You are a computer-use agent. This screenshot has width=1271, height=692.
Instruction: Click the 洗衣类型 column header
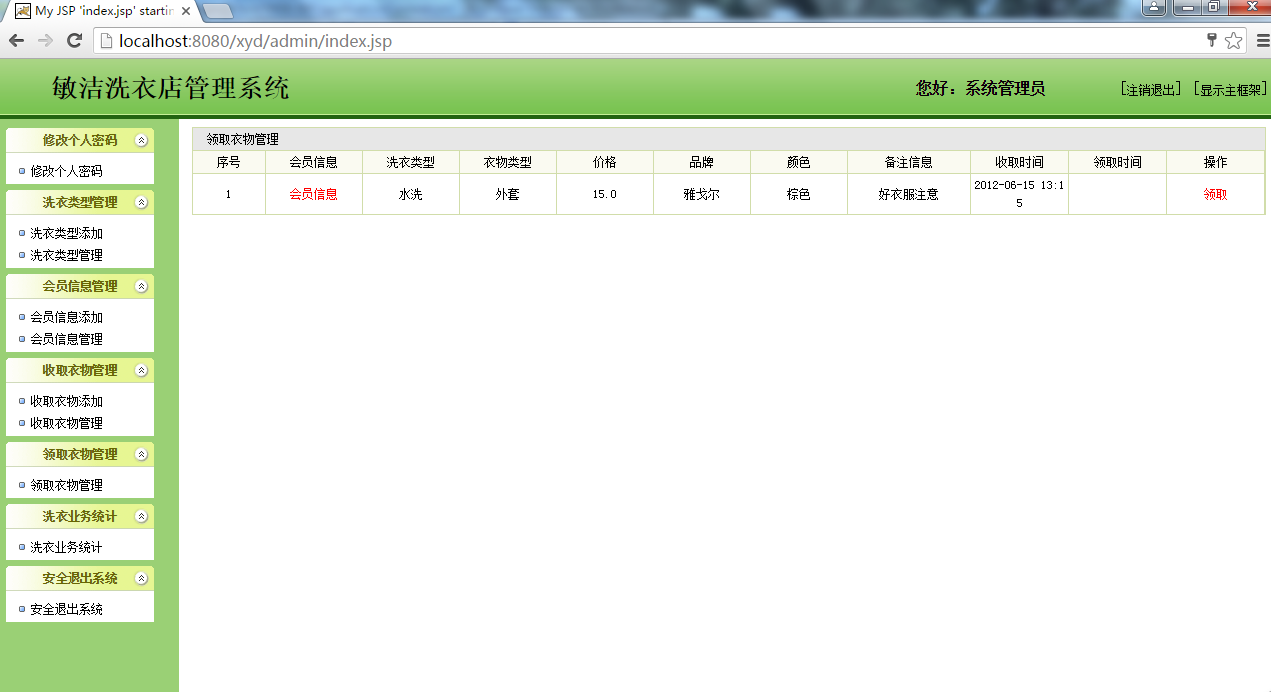(410, 162)
